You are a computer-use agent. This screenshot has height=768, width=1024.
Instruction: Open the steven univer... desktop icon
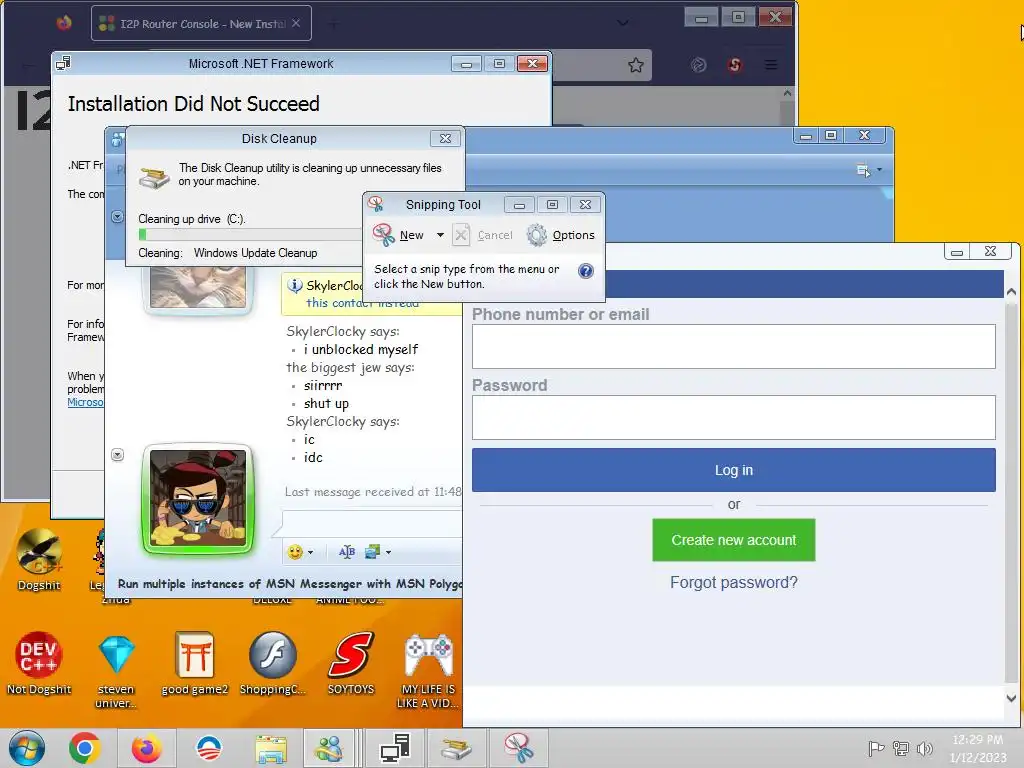pyautogui.click(x=116, y=670)
